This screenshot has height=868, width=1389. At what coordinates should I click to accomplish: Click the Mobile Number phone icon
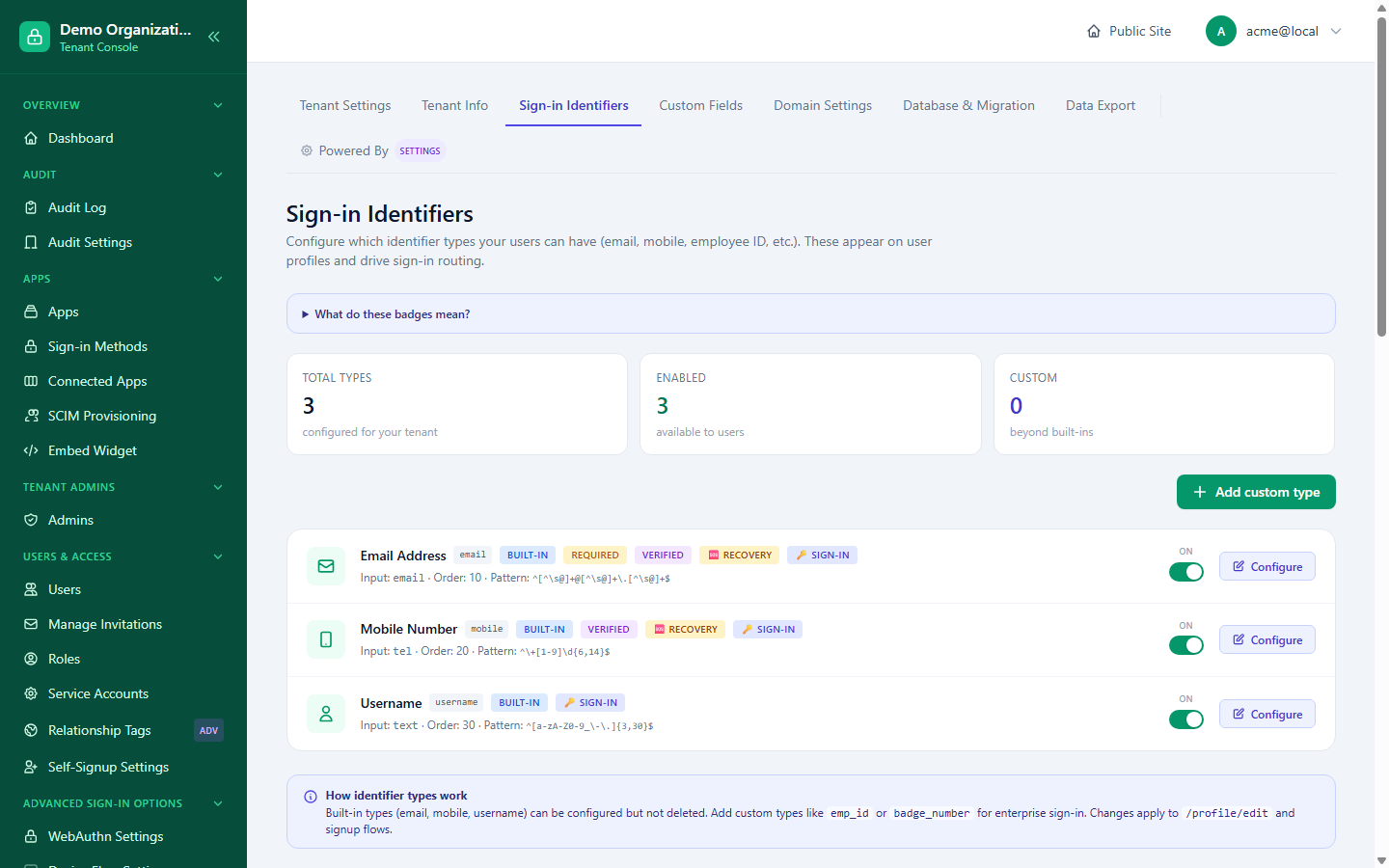pos(326,639)
